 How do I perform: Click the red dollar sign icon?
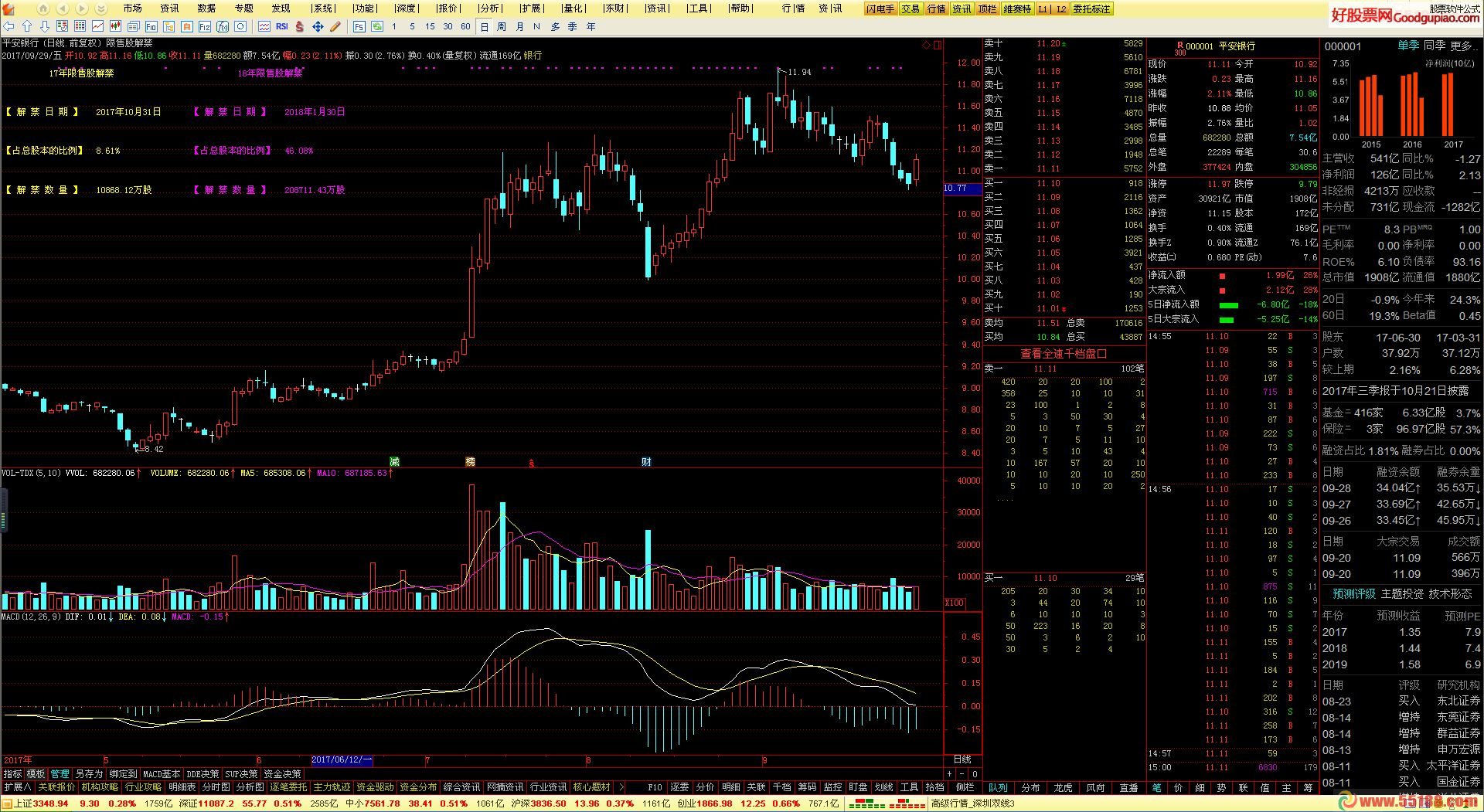point(300,26)
